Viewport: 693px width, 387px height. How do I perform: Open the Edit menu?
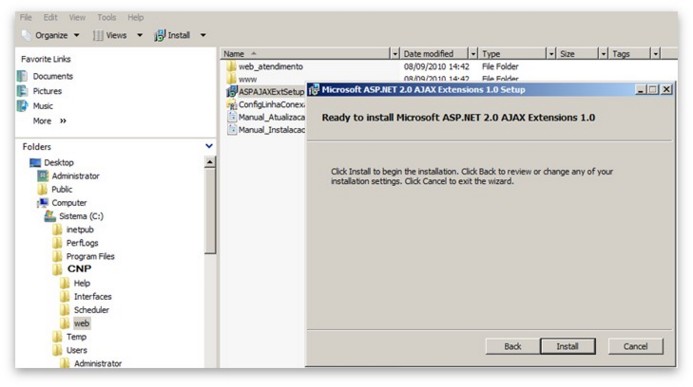click(x=50, y=18)
